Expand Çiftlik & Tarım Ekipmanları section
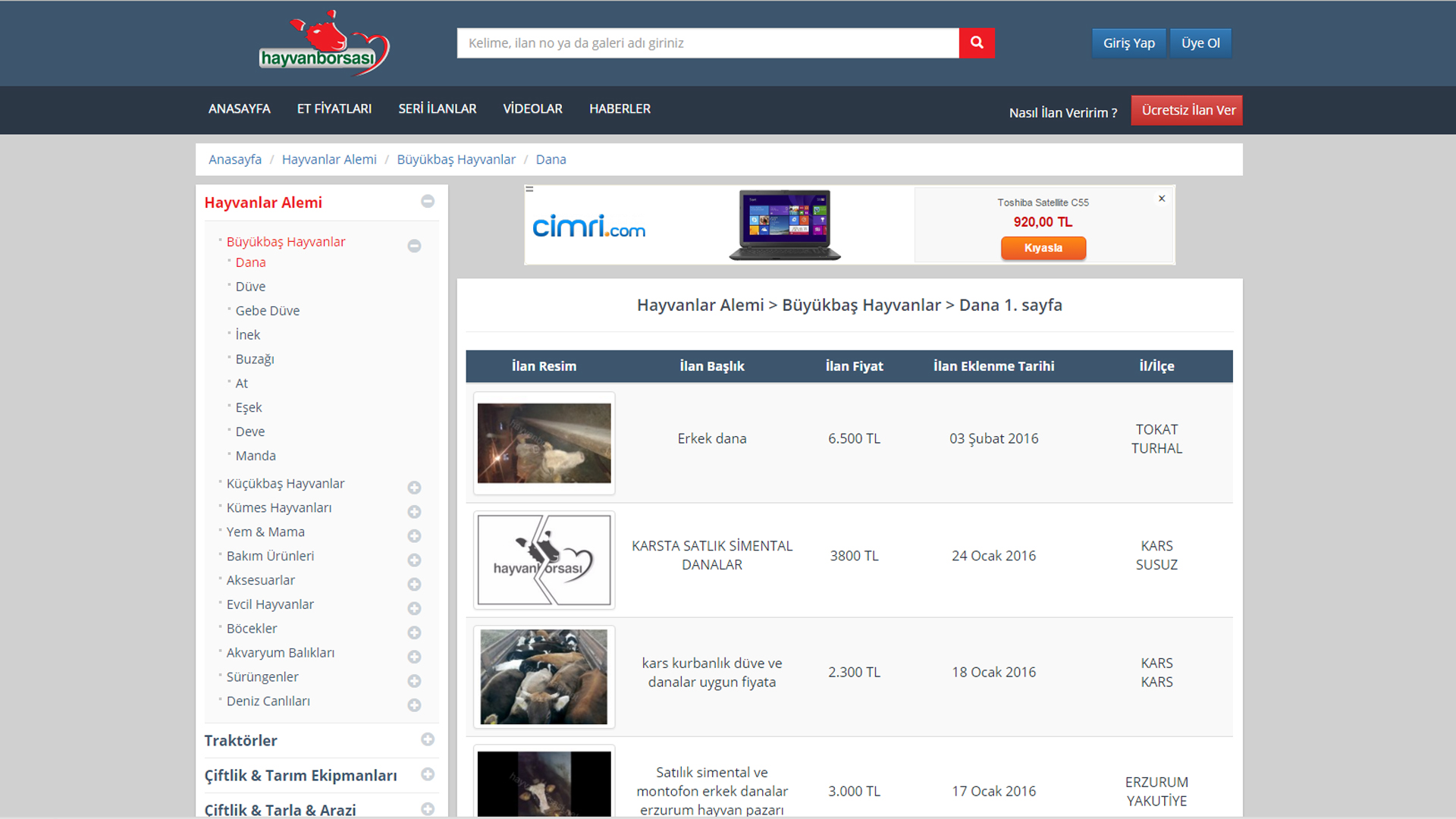This screenshot has width=1456, height=819. [x=428, y=774]
